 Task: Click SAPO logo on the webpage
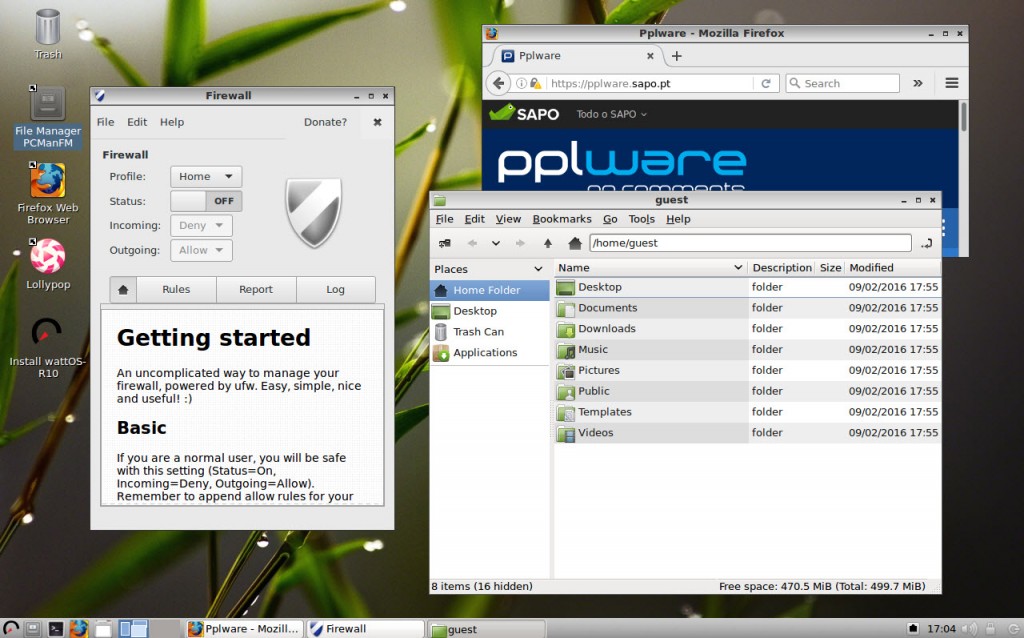click(524, 114)
